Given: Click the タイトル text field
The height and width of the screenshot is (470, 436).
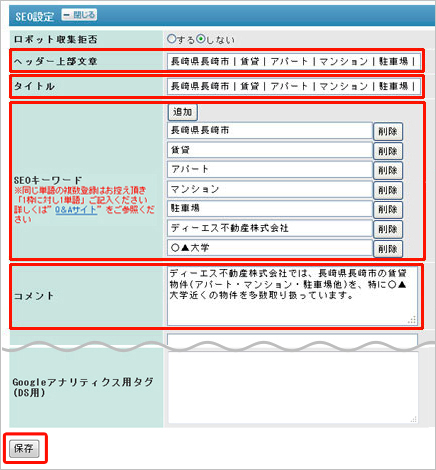Looking at the screenshot, I should (294, 87).
